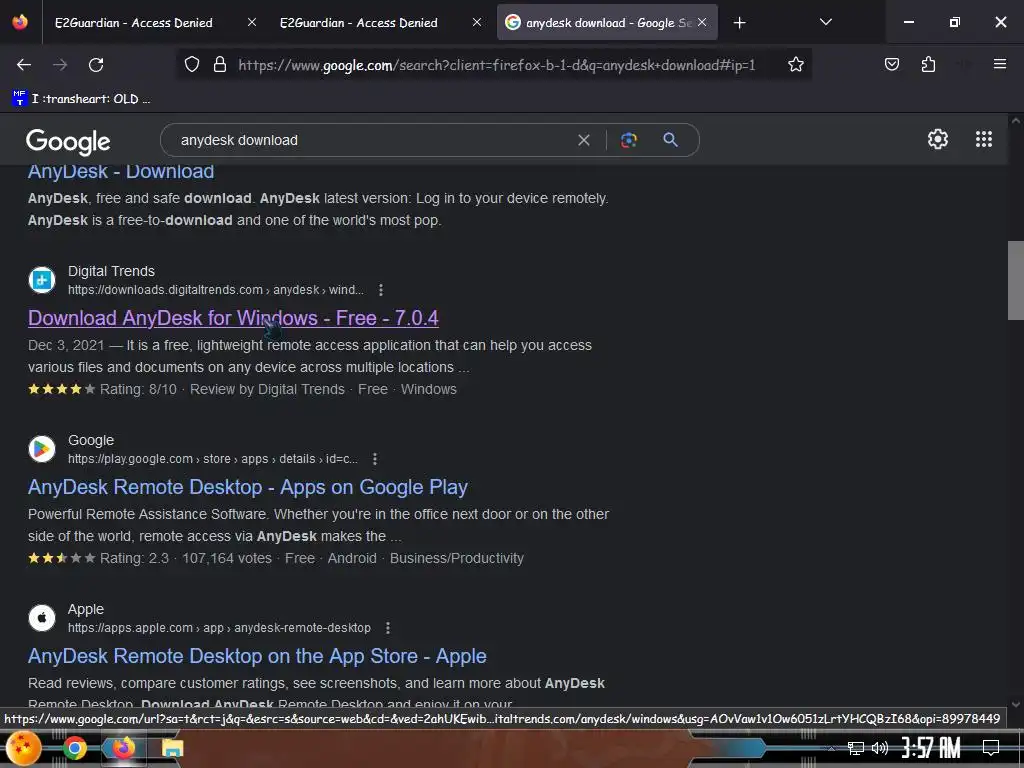
Task: Open the network icon in system tray
Action: click(856, 748)
